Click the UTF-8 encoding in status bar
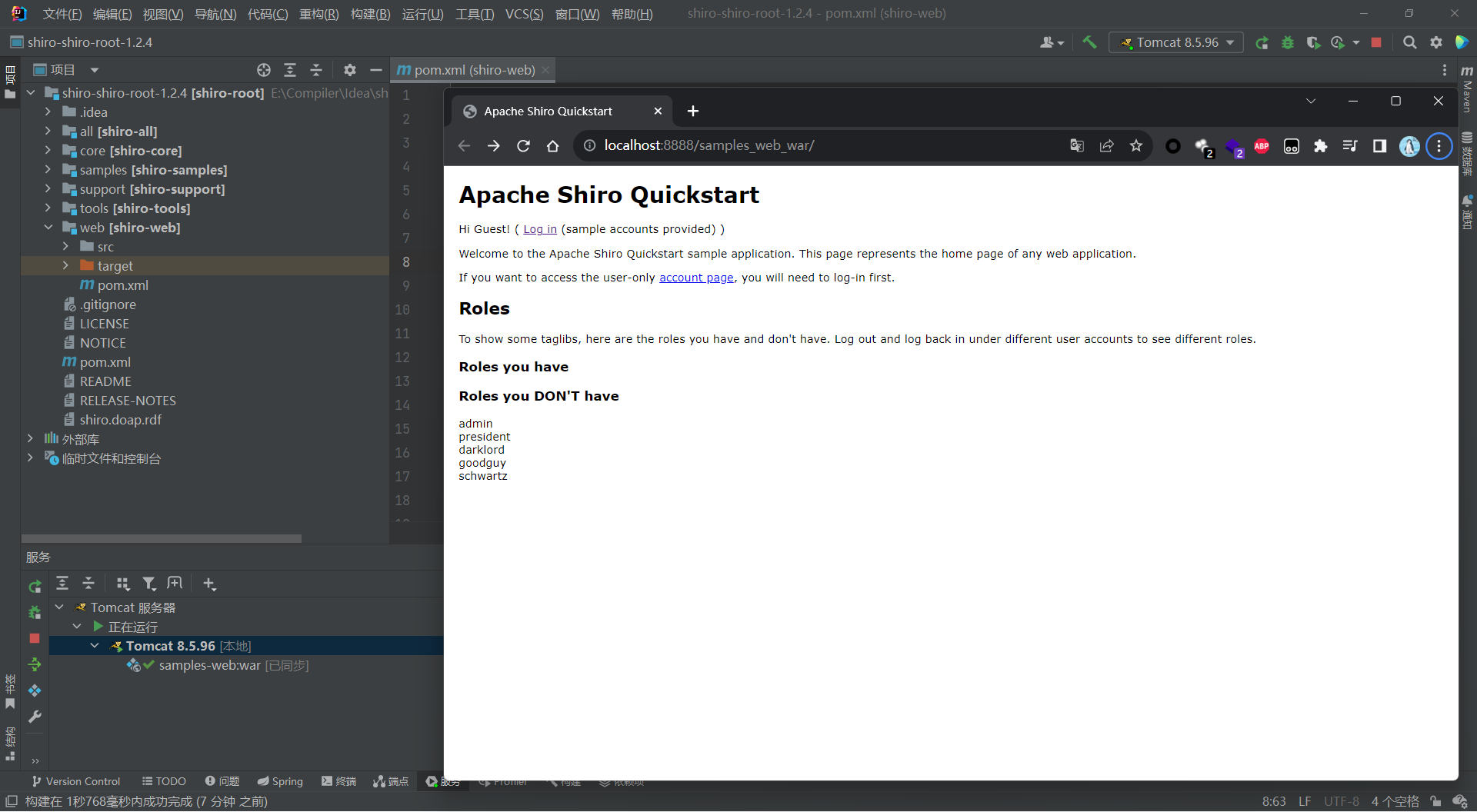The width and height of the screenshot is (1477, 812). [x=1341, y=801]
